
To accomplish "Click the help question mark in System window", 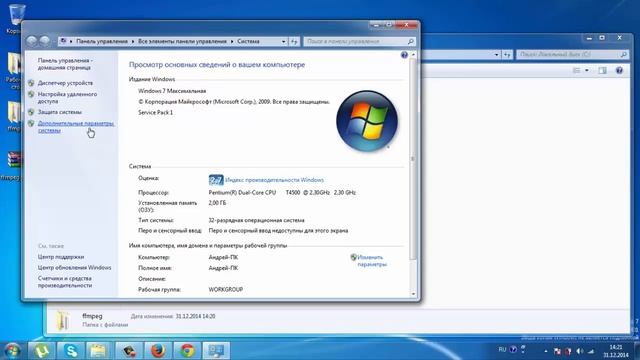I will coord(404,55).
